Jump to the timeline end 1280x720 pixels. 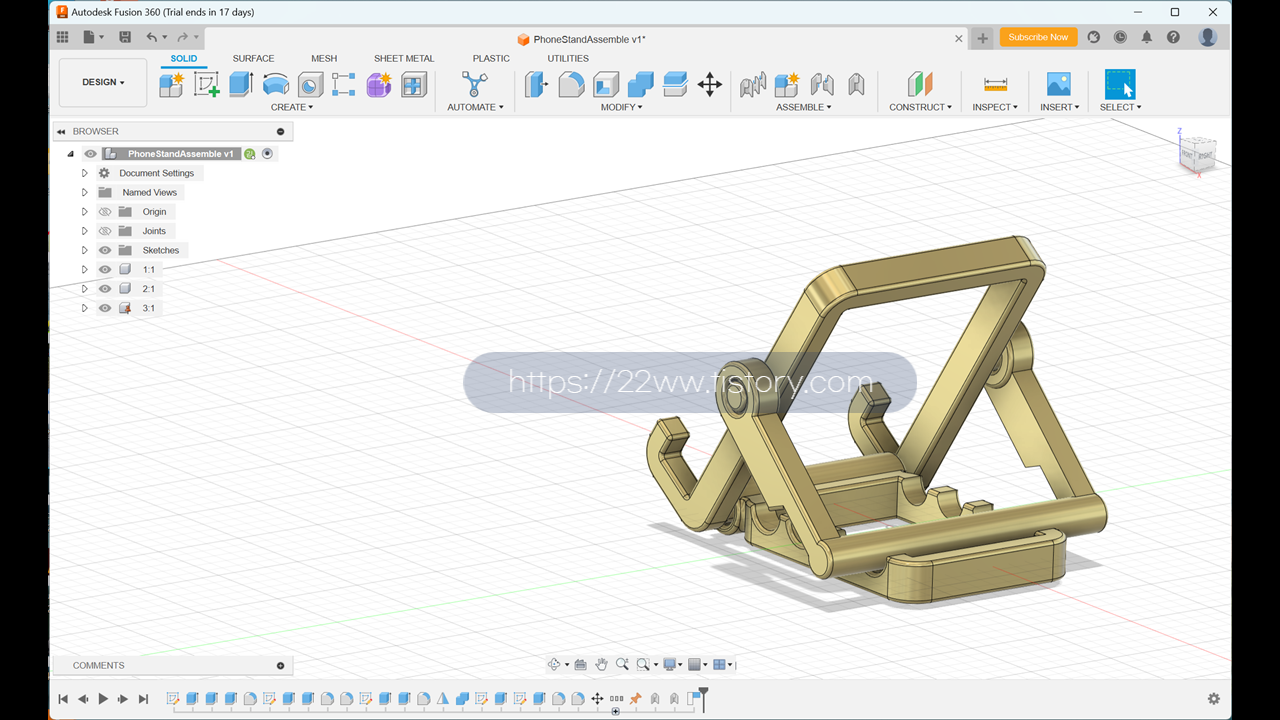143,699
